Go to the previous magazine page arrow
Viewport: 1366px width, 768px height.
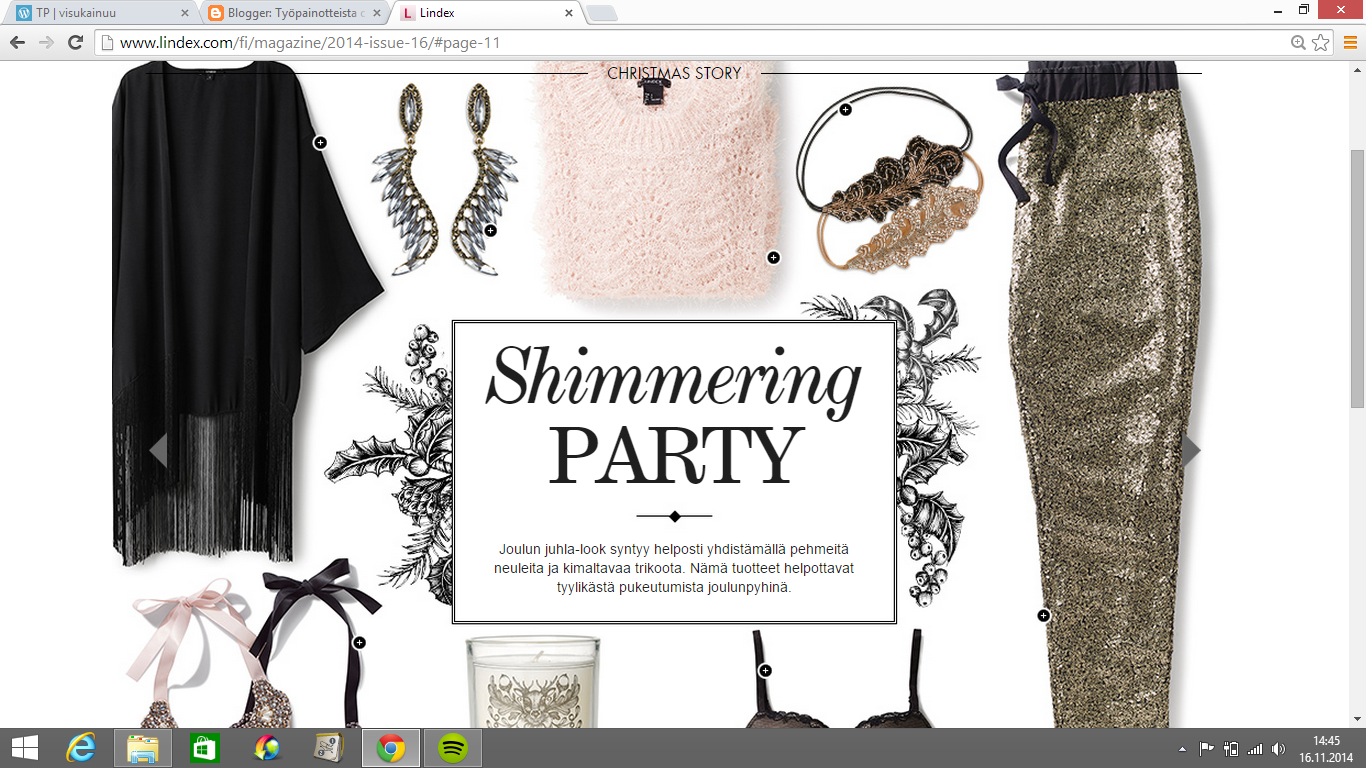tap(157, 450)
